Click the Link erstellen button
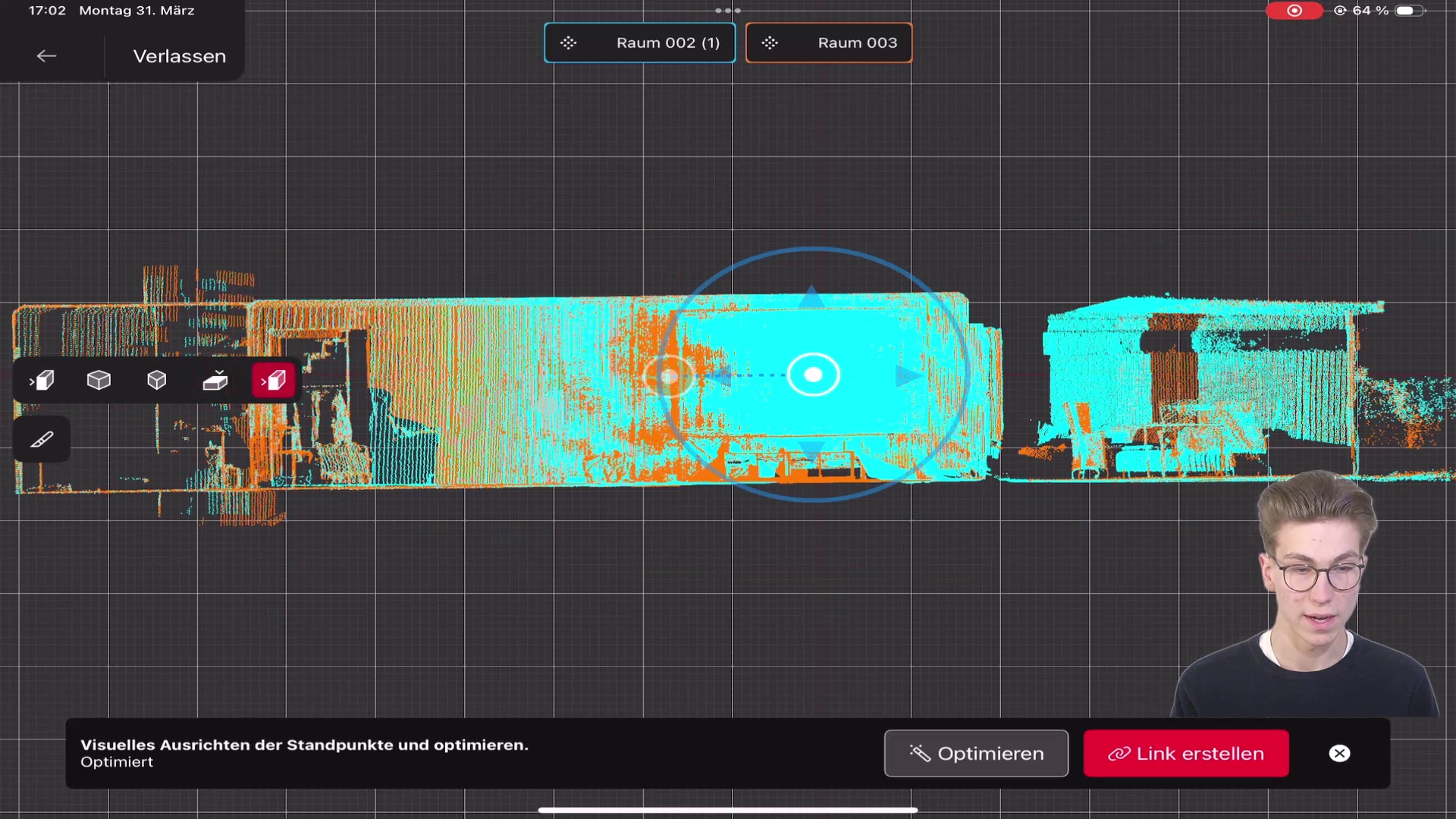Viewport: 1456px width, 819px height. click(1186, 753)
